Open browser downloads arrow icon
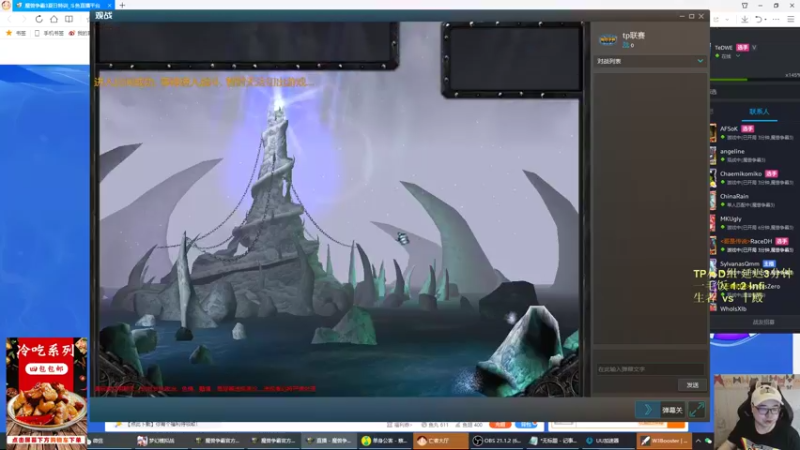Image resolution: width=800 pixels, height=450 pixels. [745, 19]
